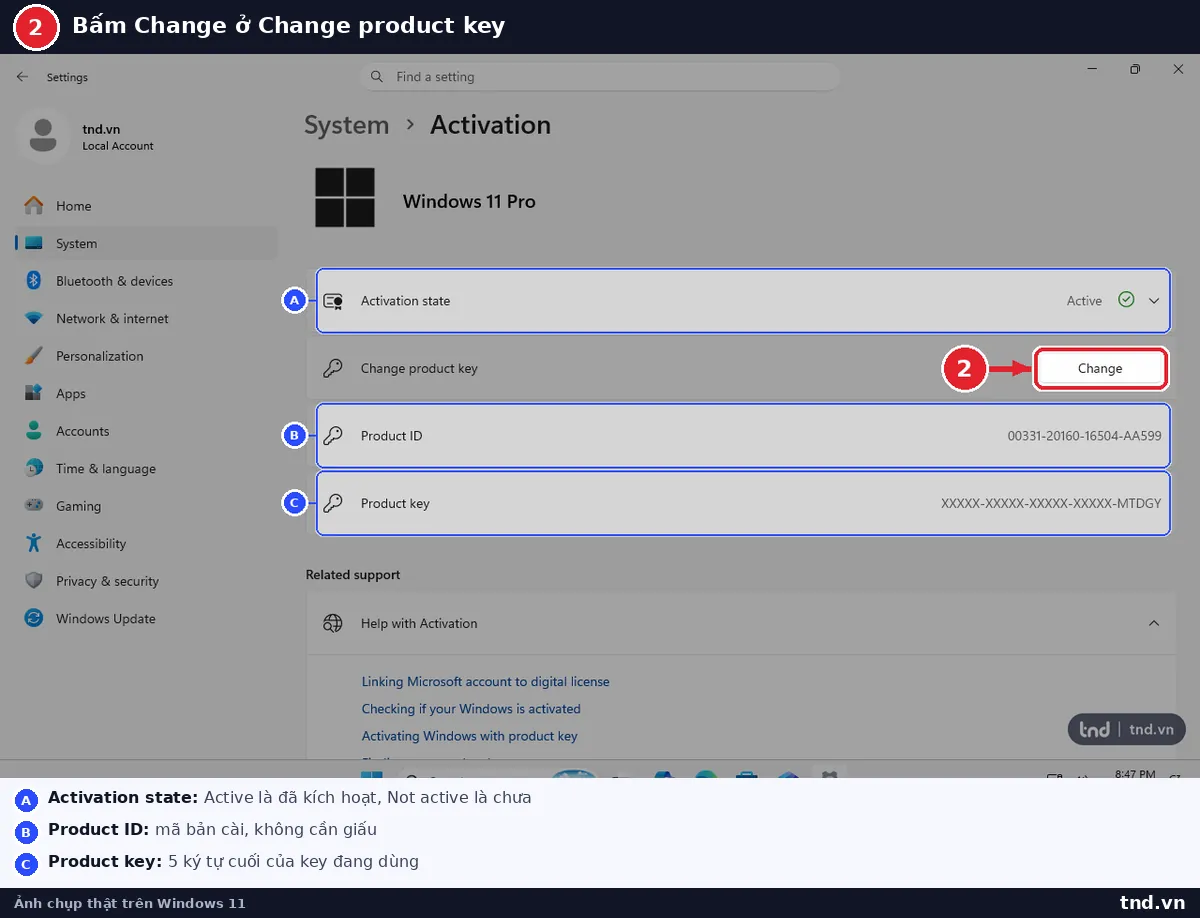1200x918 pixels.
Task: Open Accounts settings
Action: click(146, 431)
